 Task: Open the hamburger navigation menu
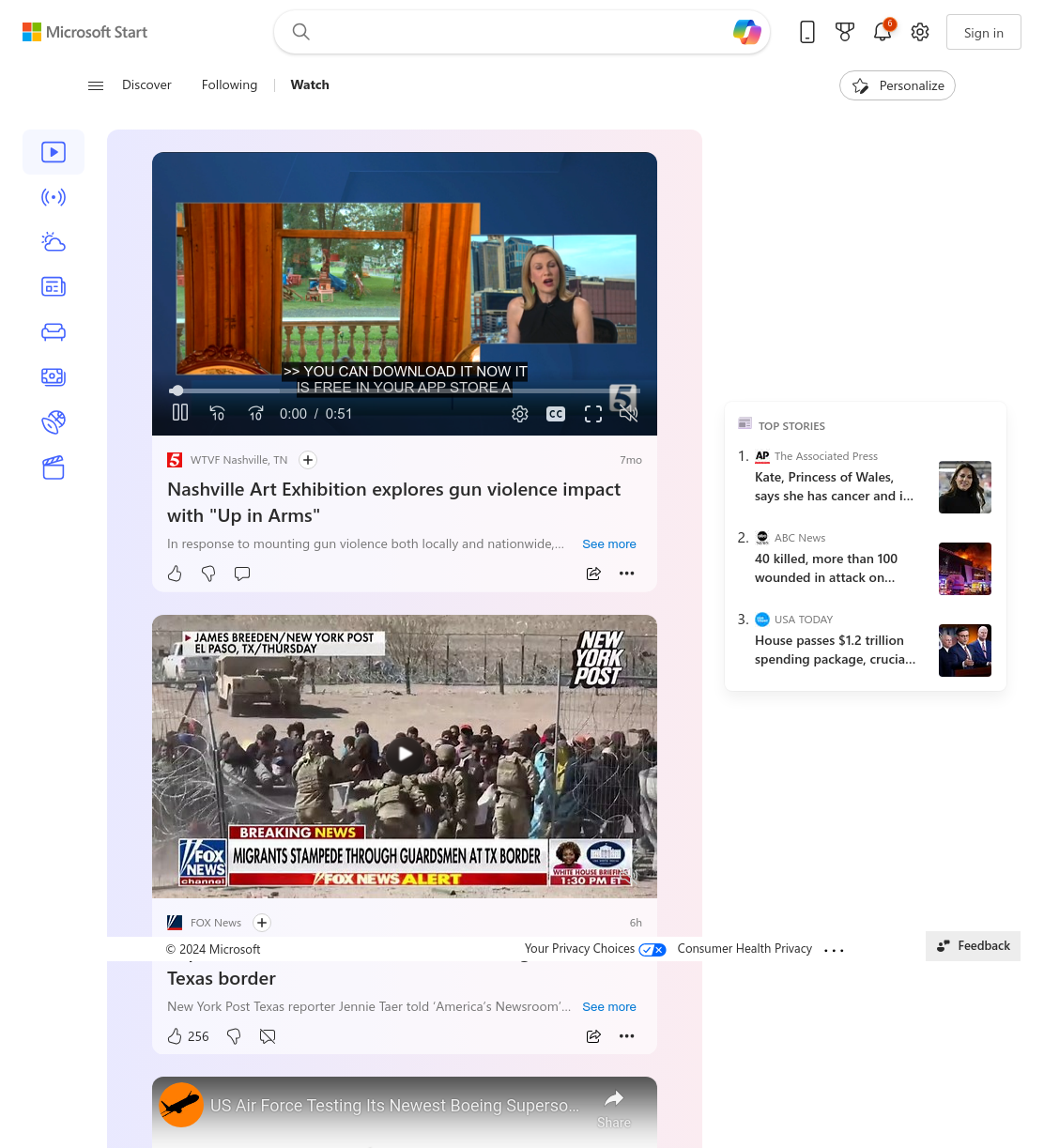point(96,85)
